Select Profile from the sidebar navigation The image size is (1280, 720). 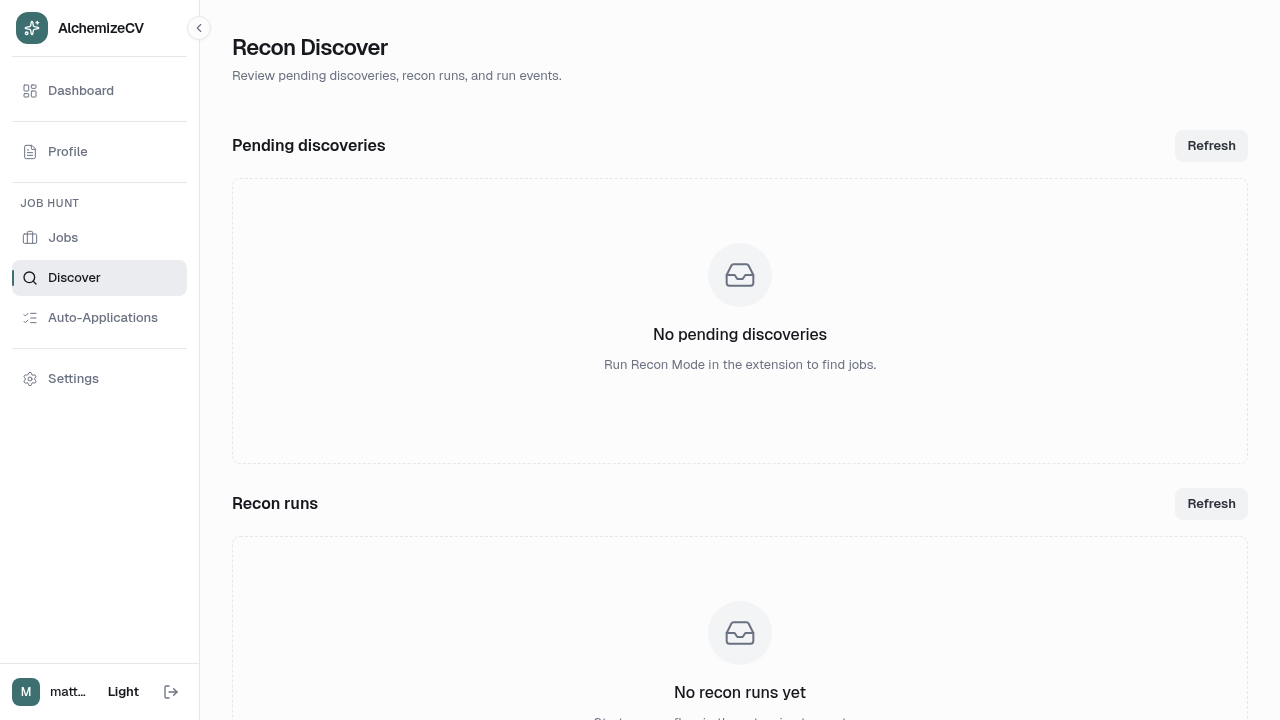(68, 152)
